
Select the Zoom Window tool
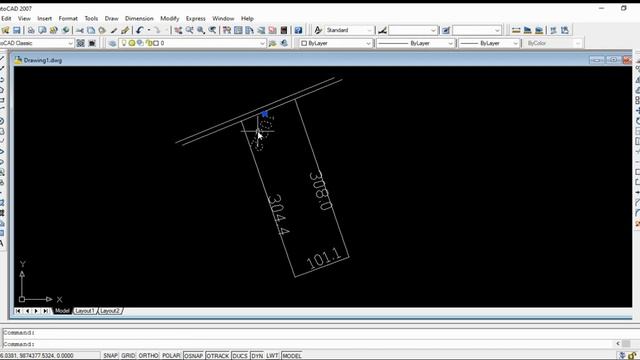(201, 30)
